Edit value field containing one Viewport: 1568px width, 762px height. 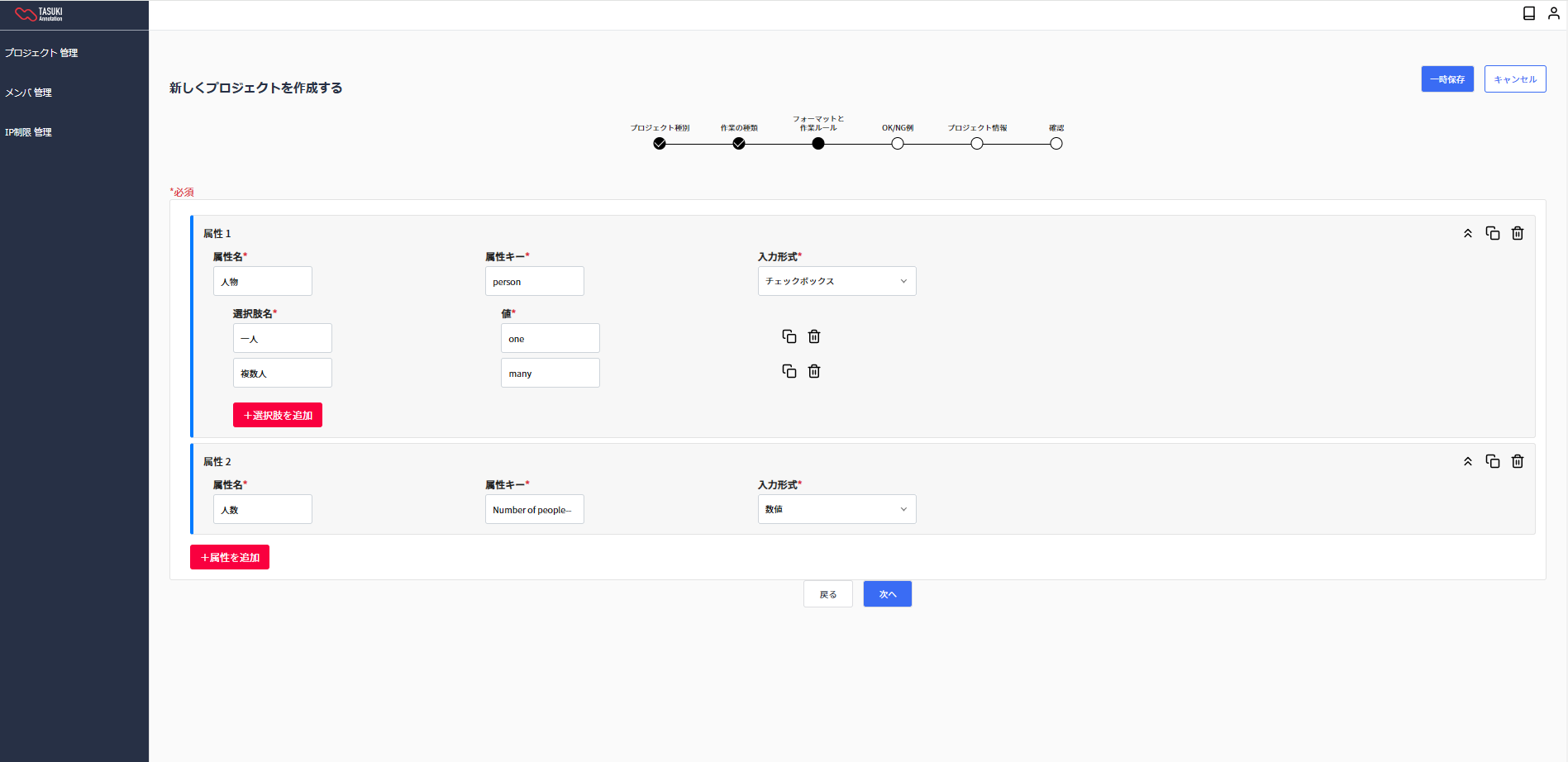coord(550,338)
